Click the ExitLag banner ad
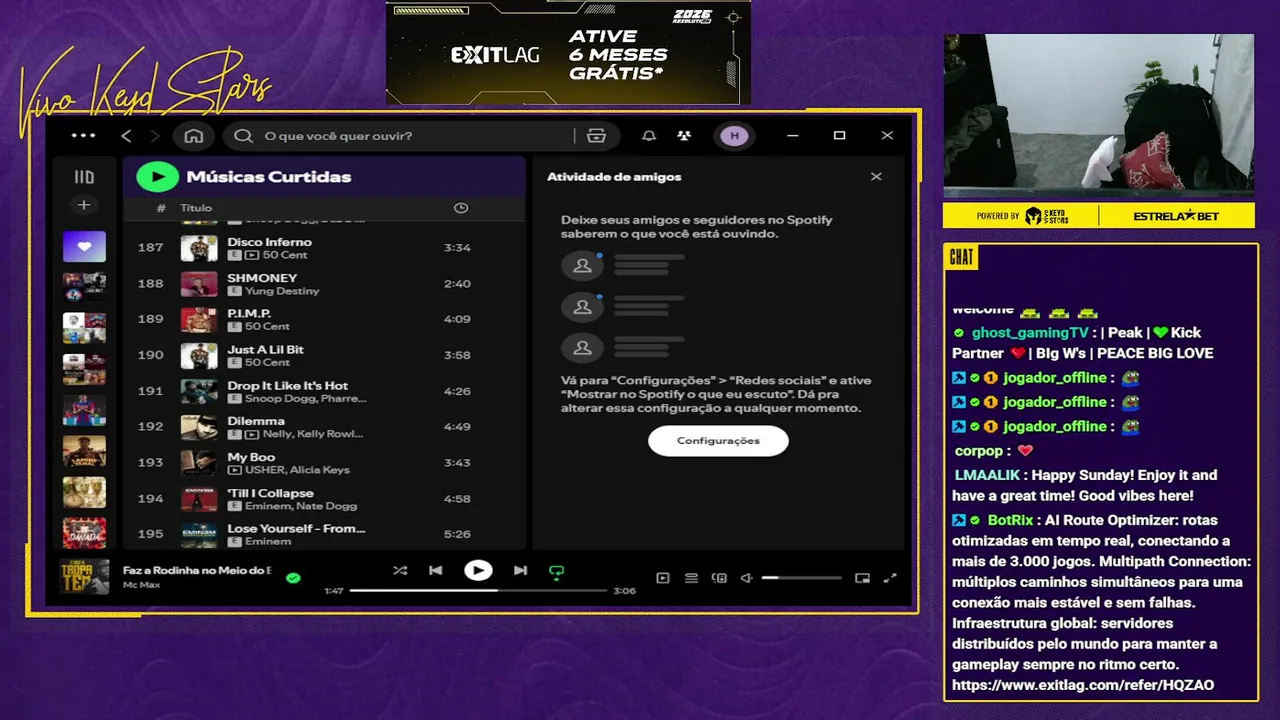Viewport: 1280px width, 720px height. [568, 52]
